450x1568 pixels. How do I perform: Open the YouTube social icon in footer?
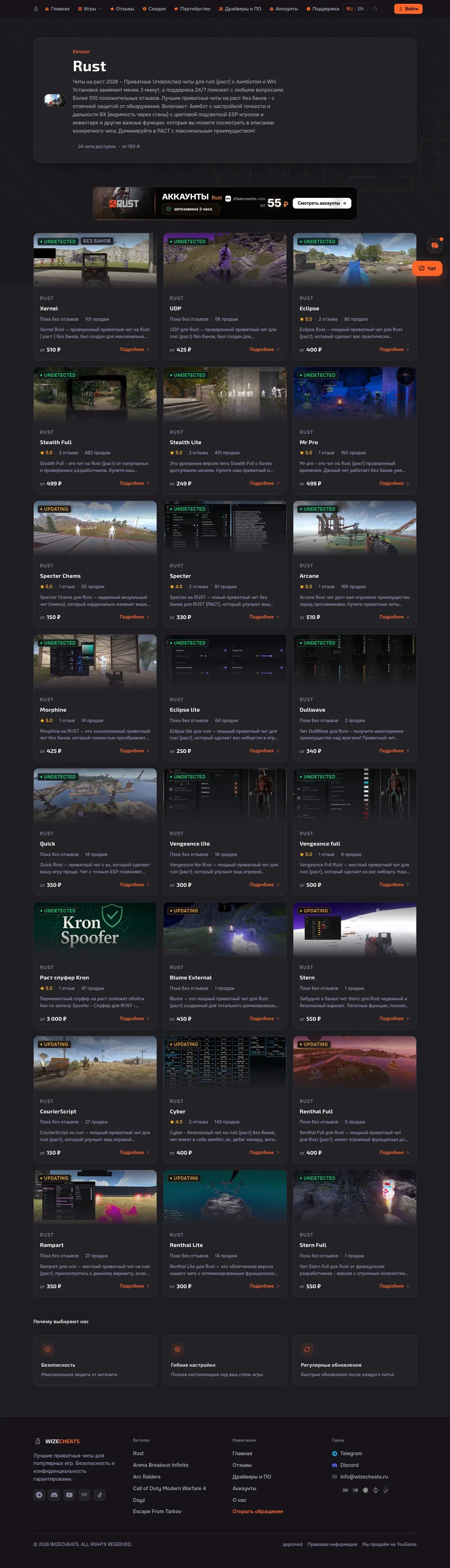click(69, 1495)
